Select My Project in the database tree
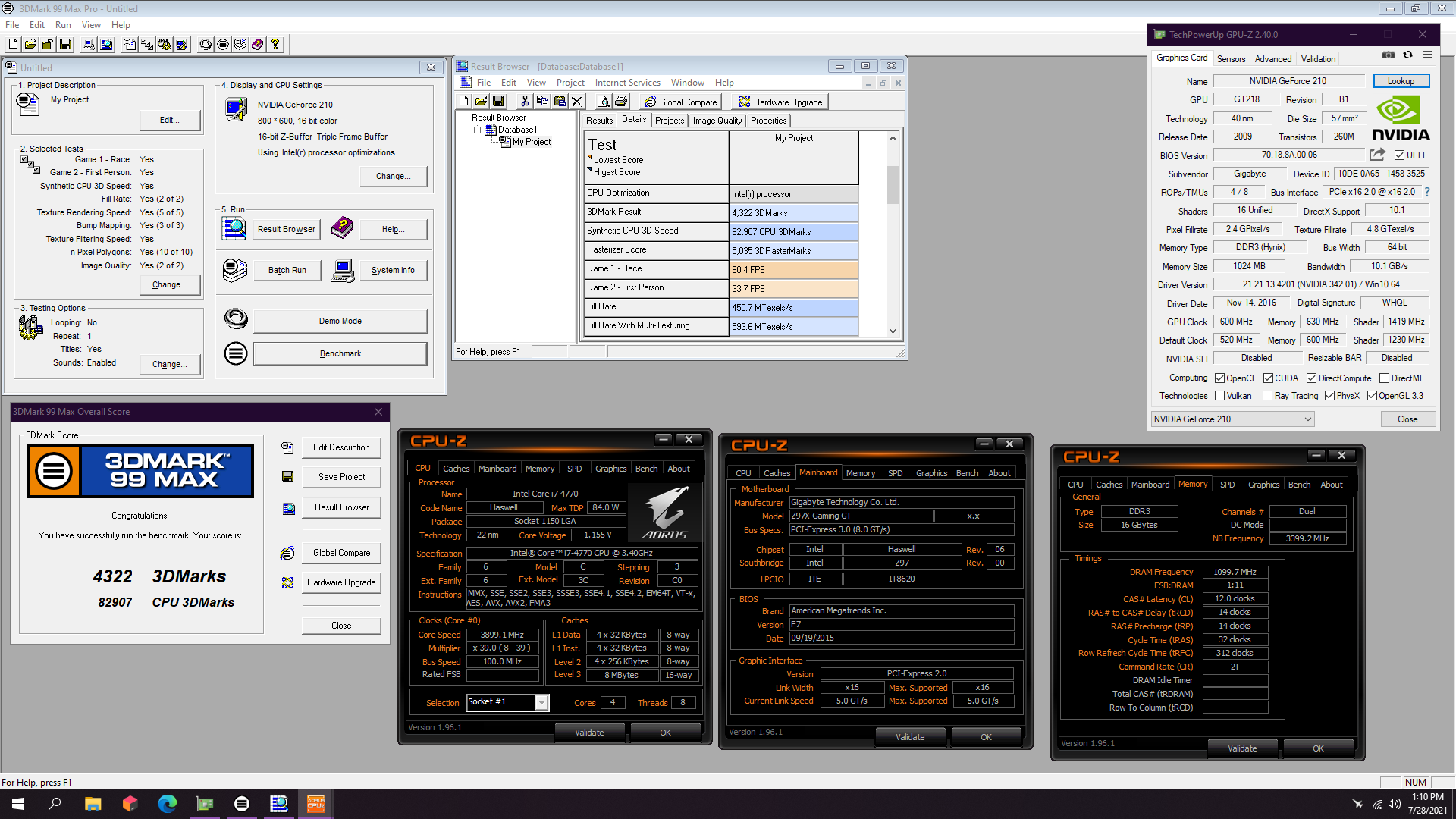 pyautogui.click(x=532, y=142)
